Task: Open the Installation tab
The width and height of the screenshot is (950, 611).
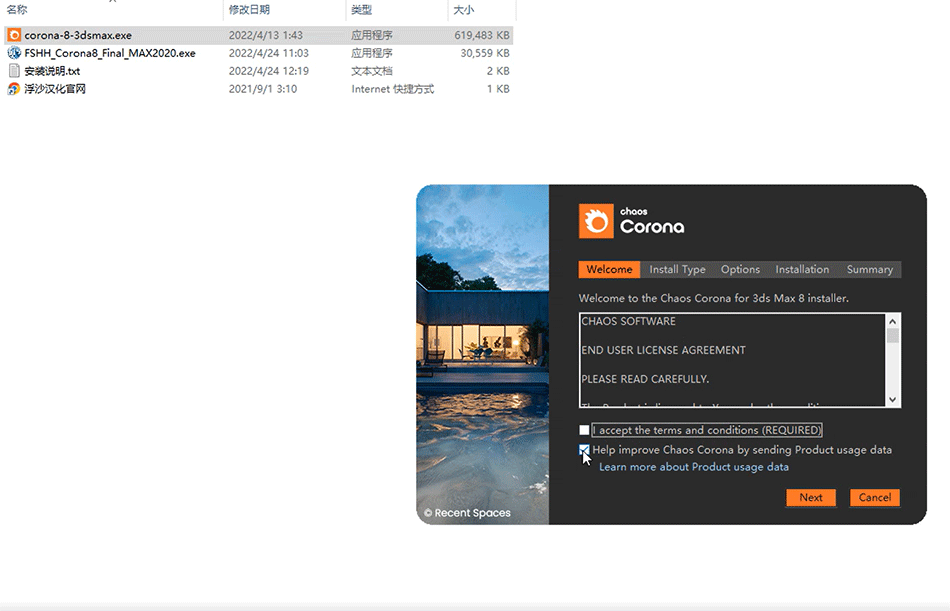Action: point(802,269)
